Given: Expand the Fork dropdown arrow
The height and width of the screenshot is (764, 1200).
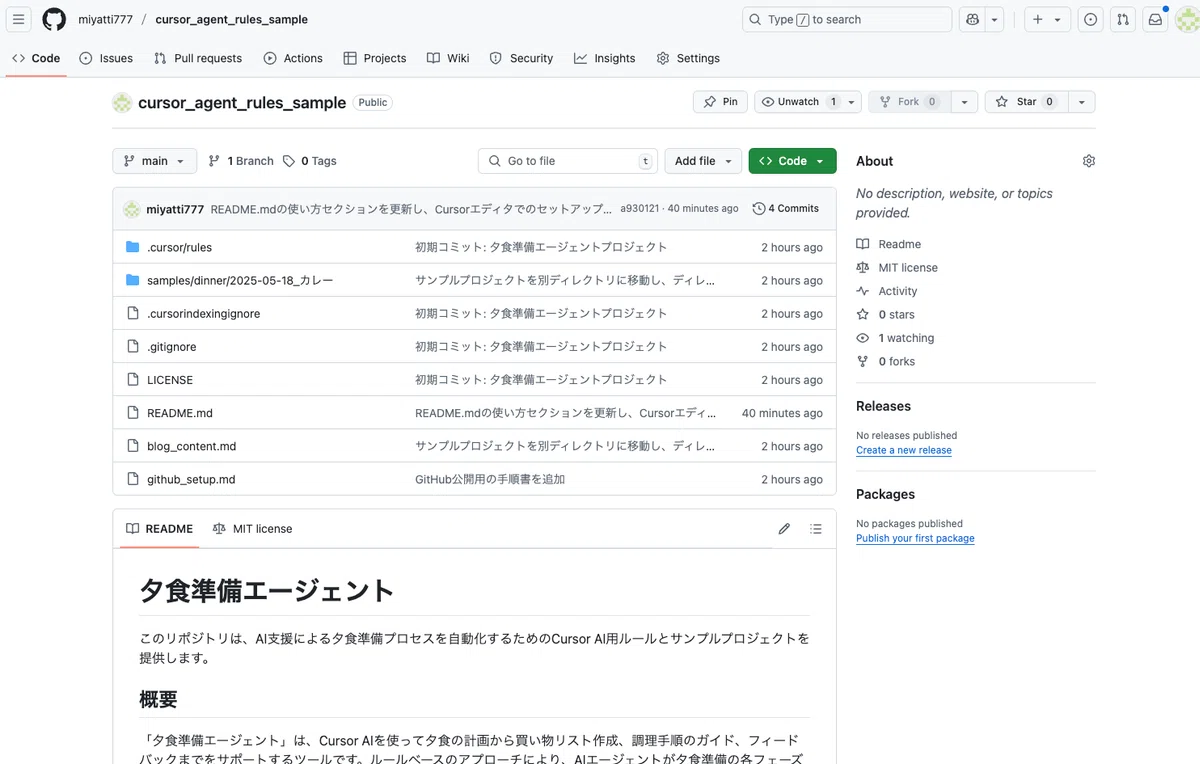Looking at the screenshot, I should click(964, 102).
